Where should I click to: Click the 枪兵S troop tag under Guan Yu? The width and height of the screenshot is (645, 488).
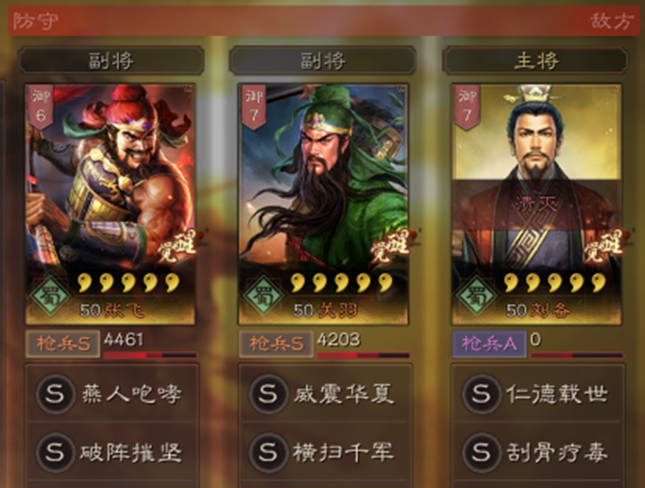(276, 344)
